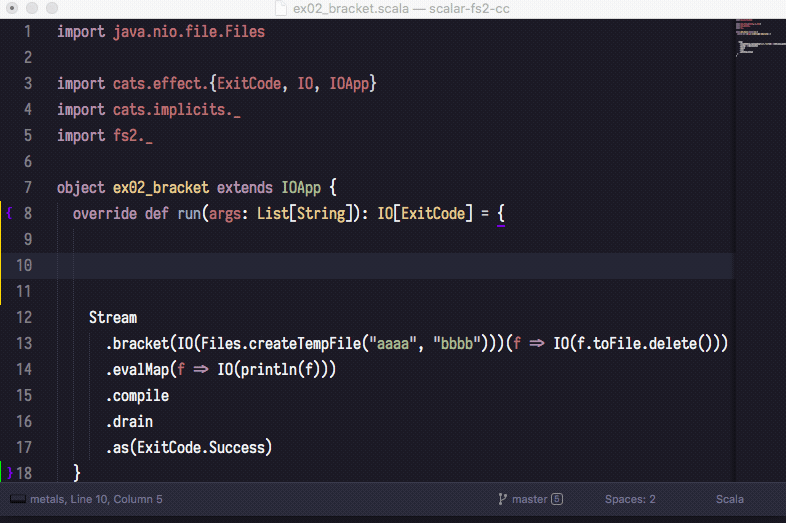Click ExitCode.Success on line 17
Viewport: 786px width, 523px height.
point(201,447)
